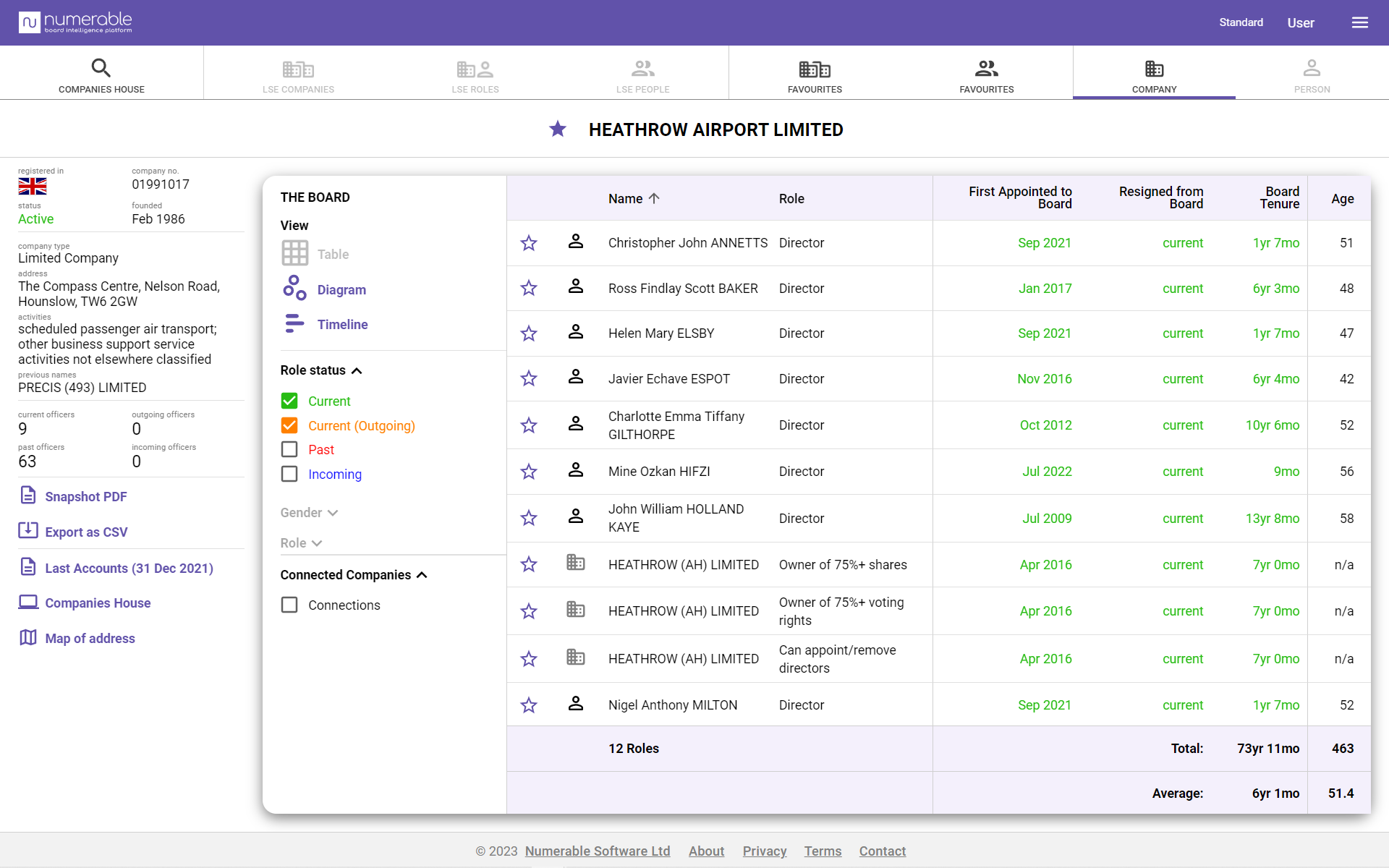Open Last Accounts (31 Dec 2021) link

(x=129, y=569)
